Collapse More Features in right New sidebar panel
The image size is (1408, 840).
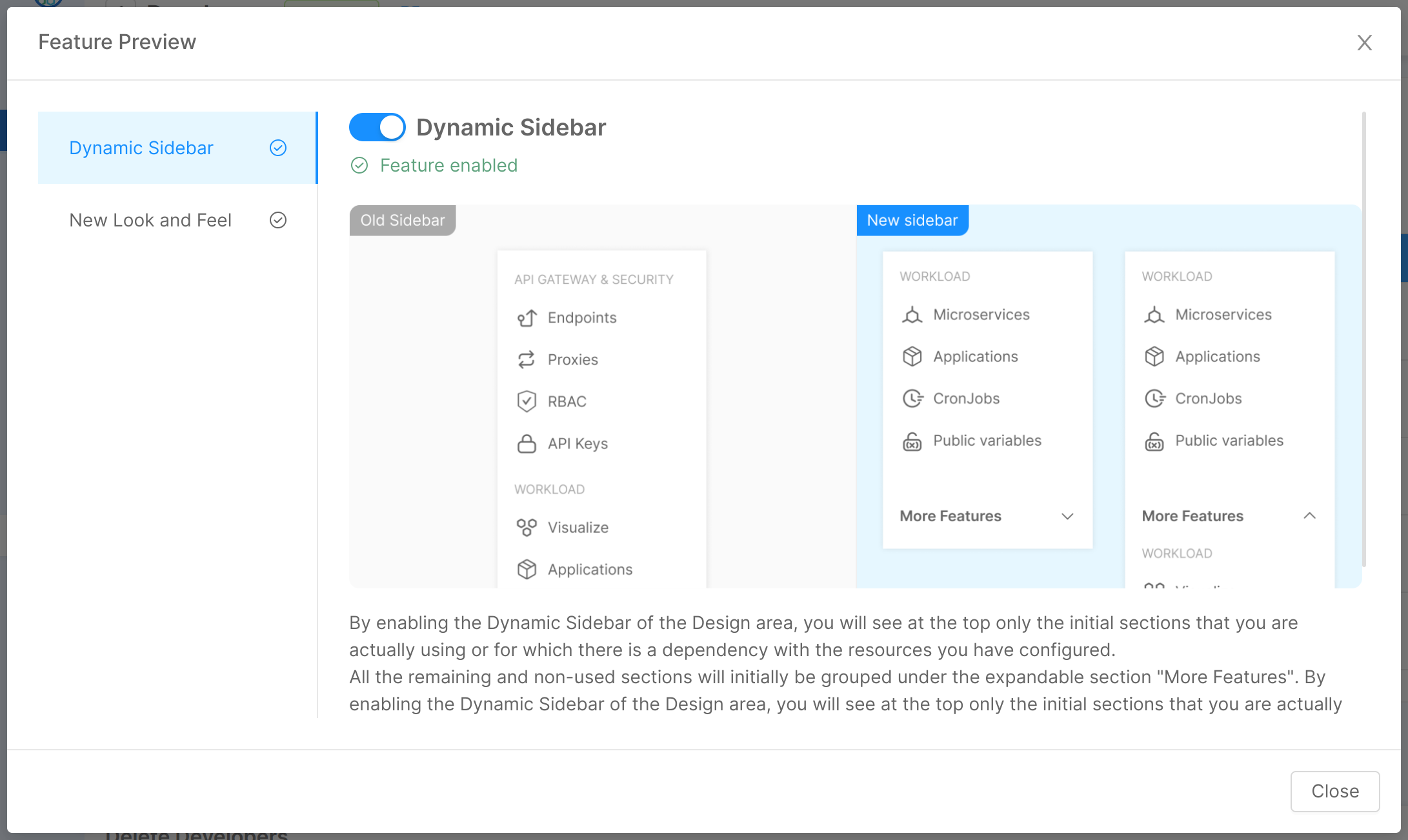tap(1310, 515)
